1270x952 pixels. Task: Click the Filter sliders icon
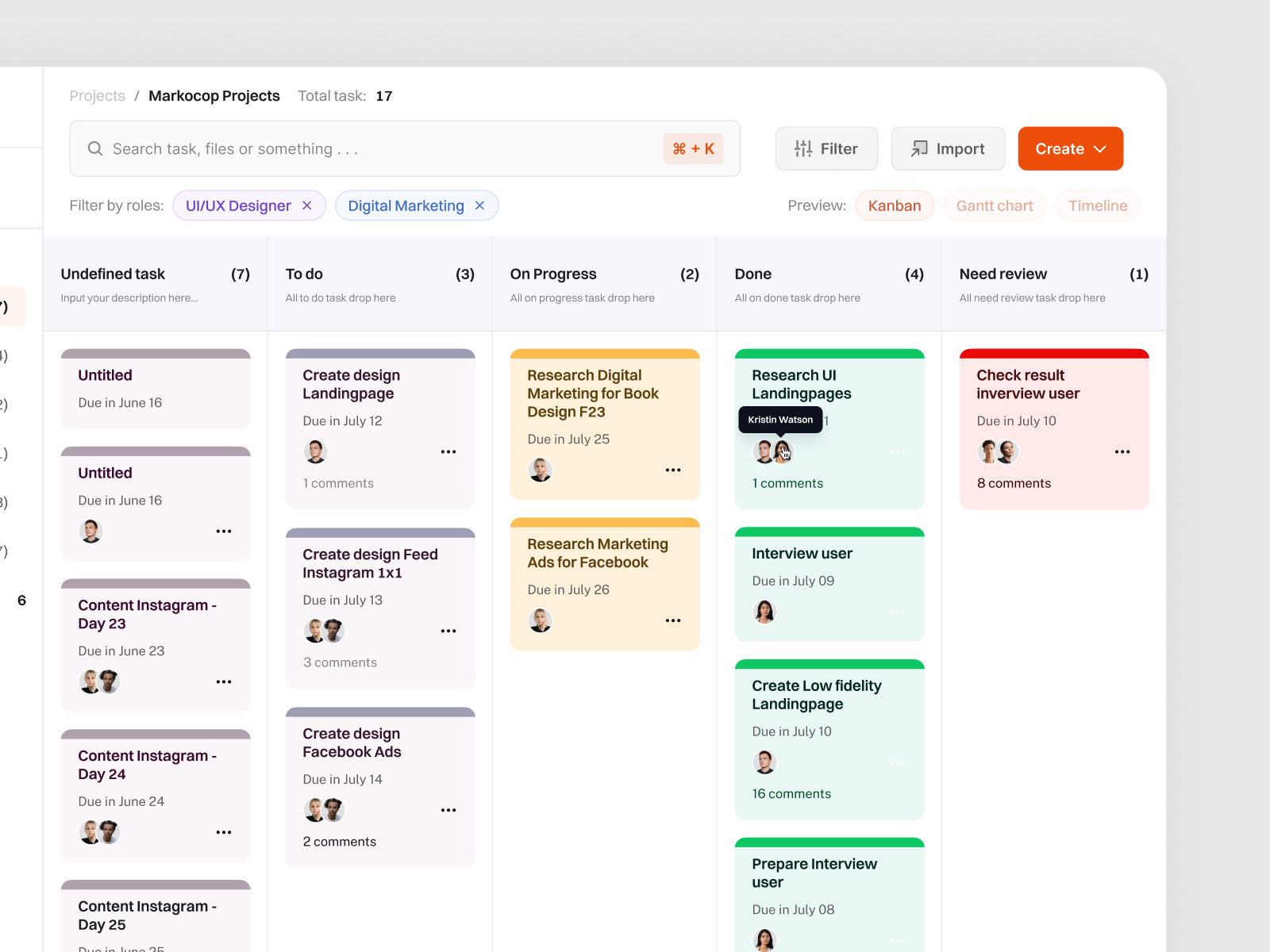click(804, 148)
